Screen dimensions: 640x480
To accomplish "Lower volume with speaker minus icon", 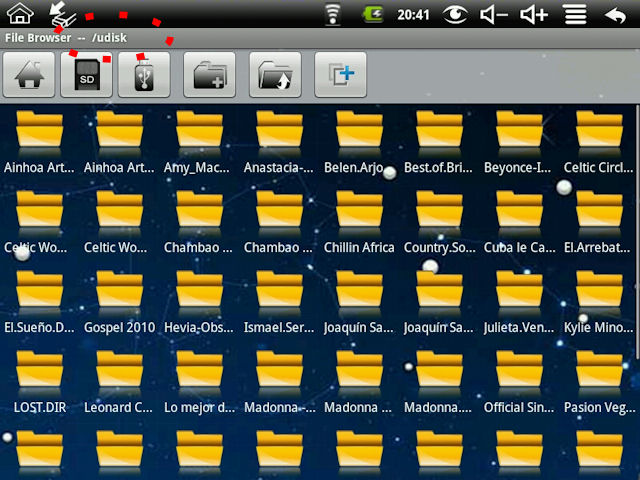I will pyautogui.click(x=493, y=15).
